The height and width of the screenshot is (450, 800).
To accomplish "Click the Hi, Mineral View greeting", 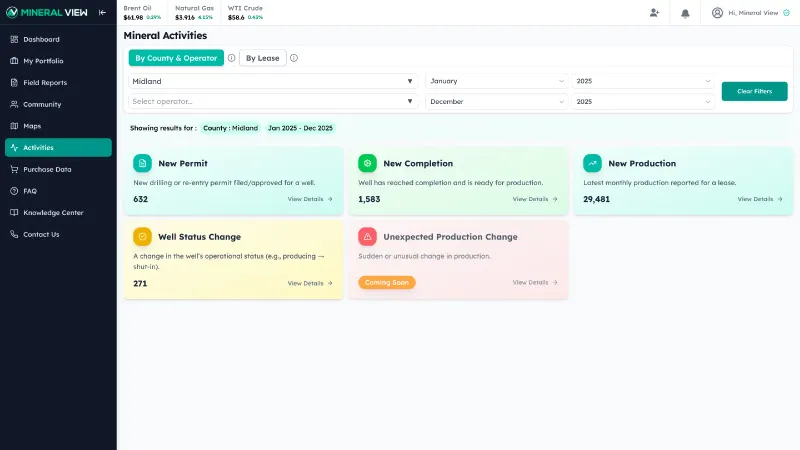I will [753, 13].
